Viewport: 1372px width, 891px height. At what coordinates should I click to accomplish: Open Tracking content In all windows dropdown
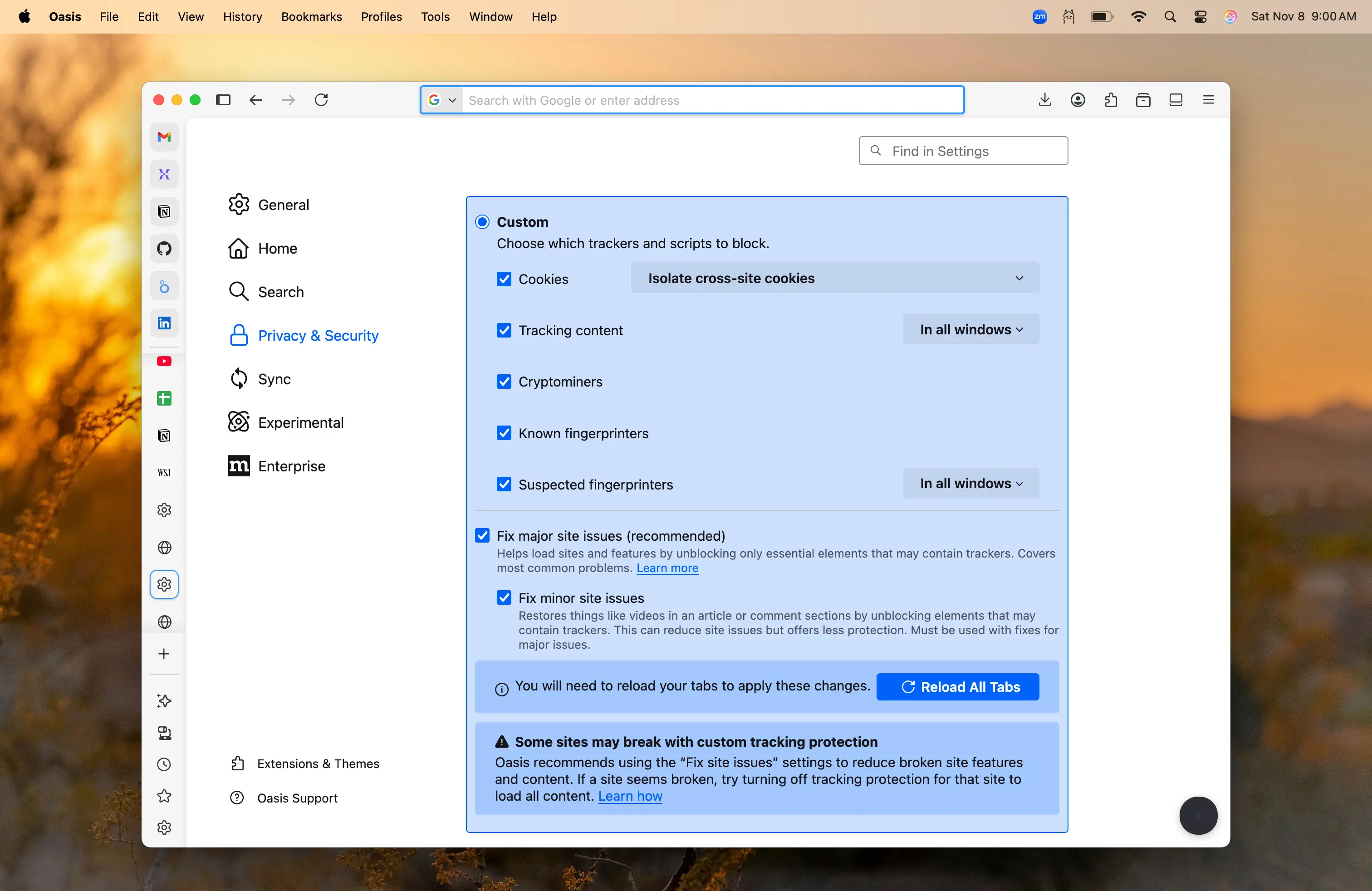970,330
